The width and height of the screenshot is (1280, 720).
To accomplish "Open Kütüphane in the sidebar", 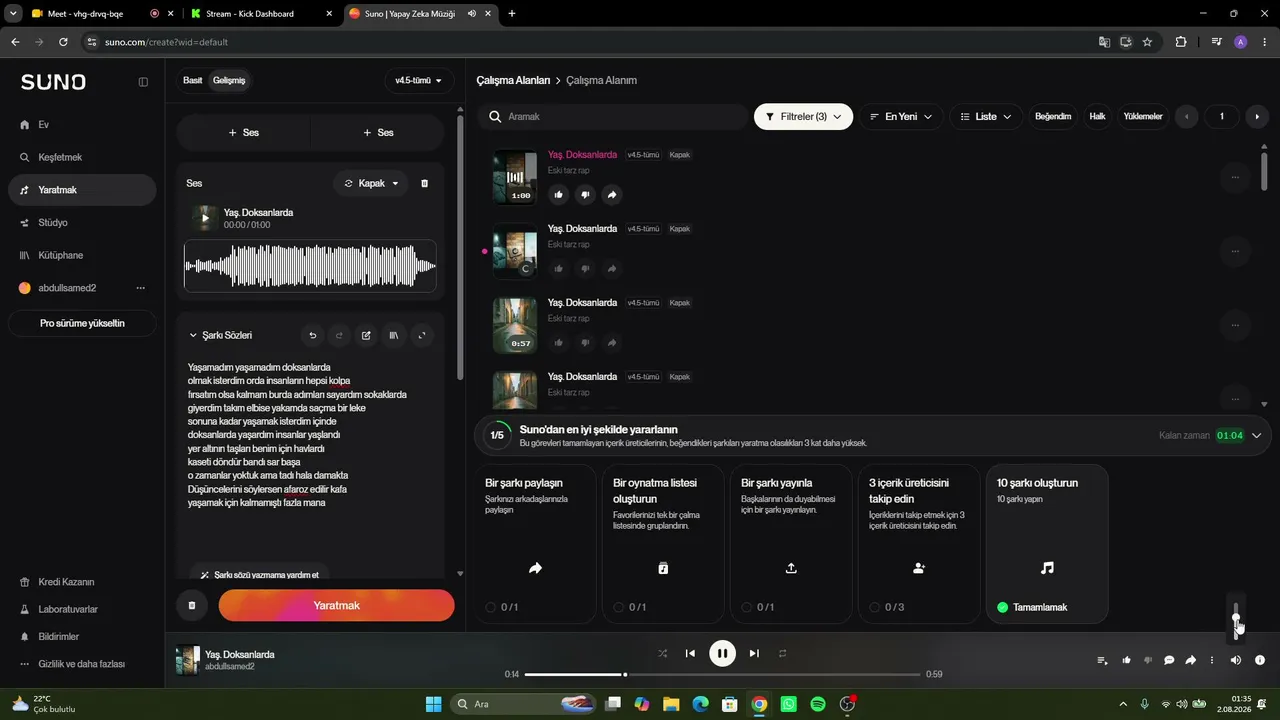I will coord(82,255).
